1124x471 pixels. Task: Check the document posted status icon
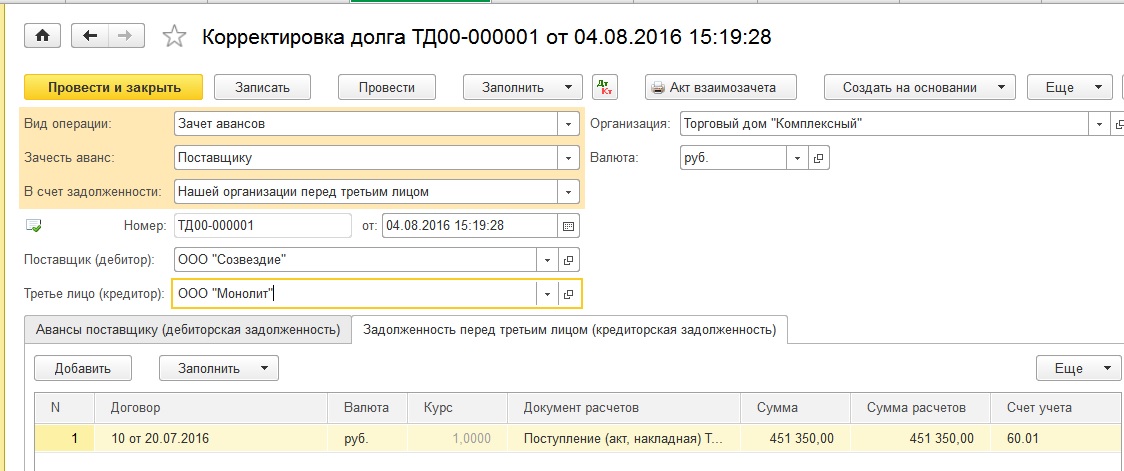[33, 226]
